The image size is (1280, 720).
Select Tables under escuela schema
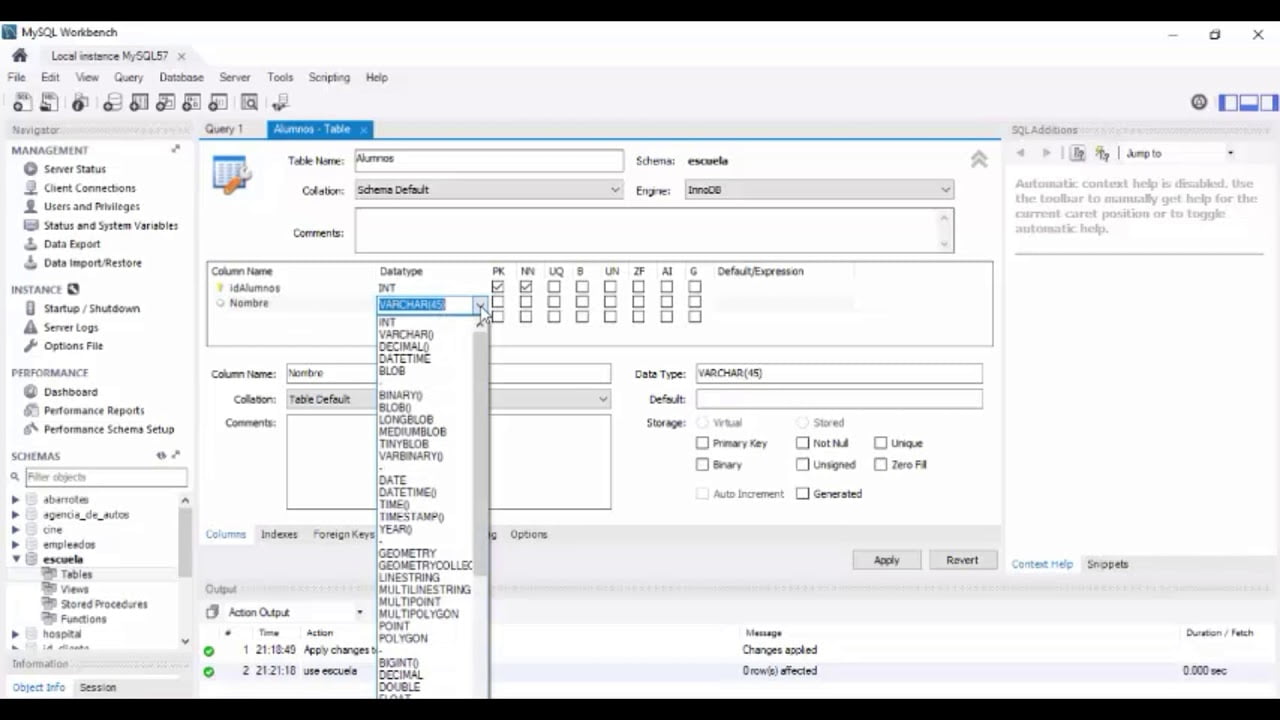point(76,574)
